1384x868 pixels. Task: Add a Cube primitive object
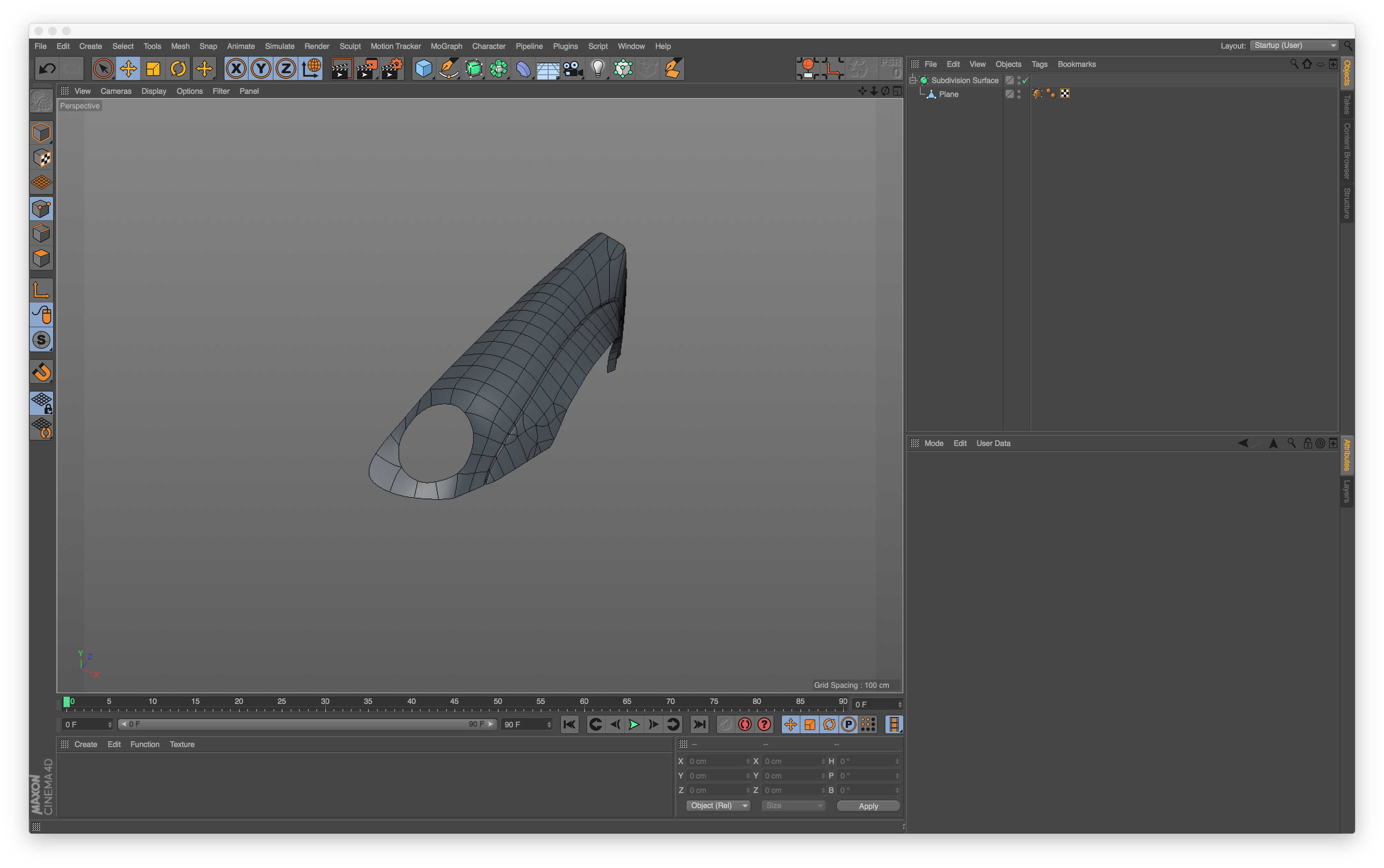[424, 69]
